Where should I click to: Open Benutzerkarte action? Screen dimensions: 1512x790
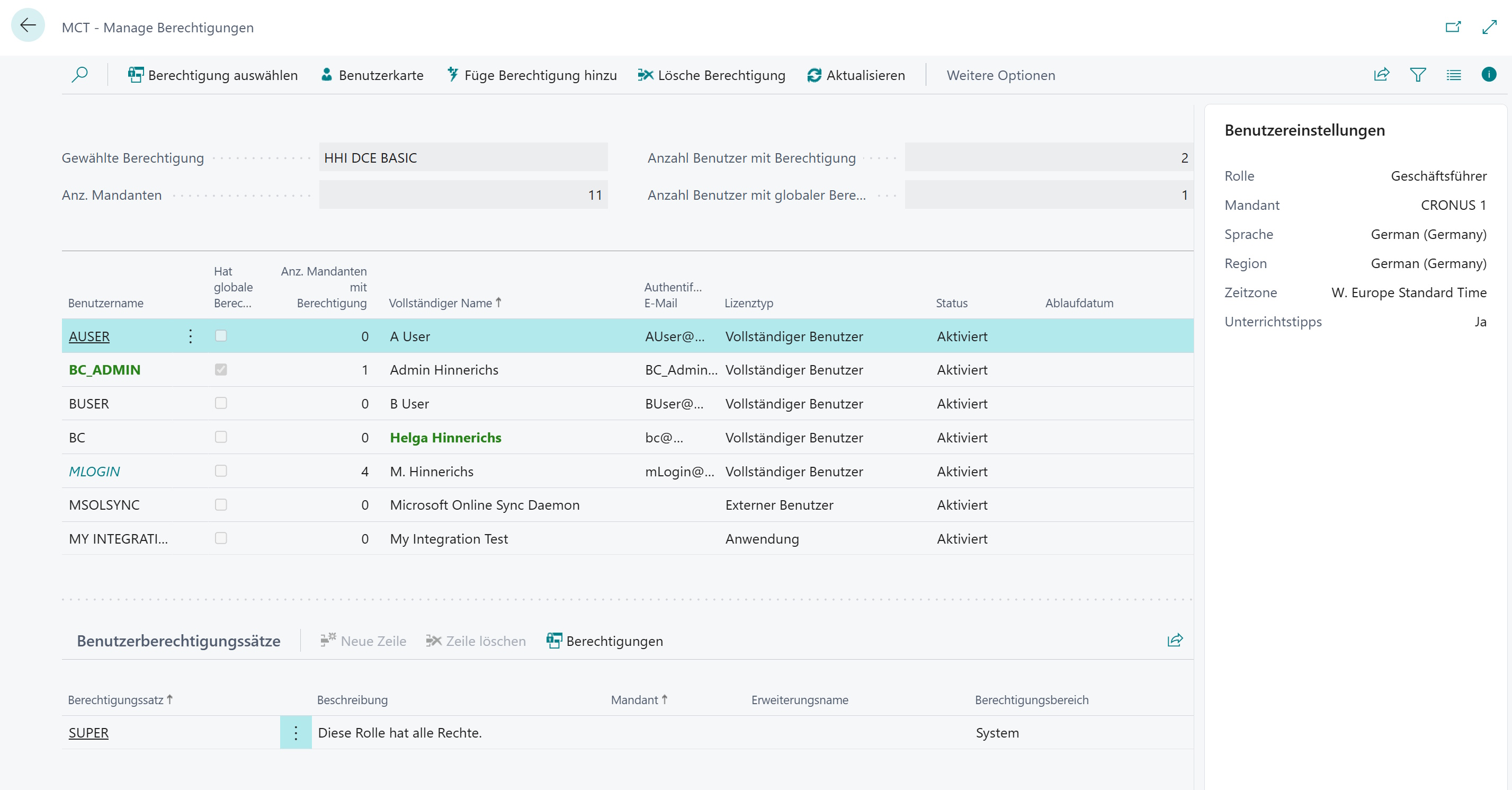click(x=372, y=75)
